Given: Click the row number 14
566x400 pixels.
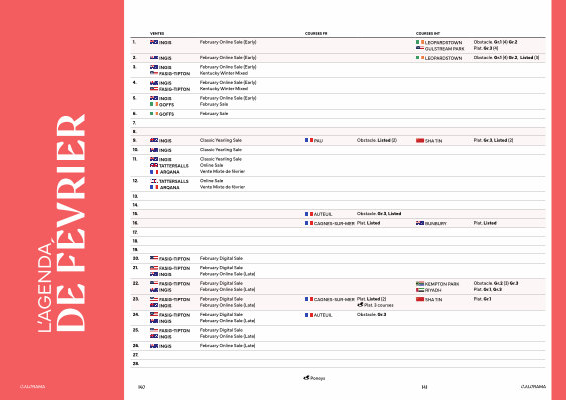Looking at the screenshot, I should coord(135,205).
